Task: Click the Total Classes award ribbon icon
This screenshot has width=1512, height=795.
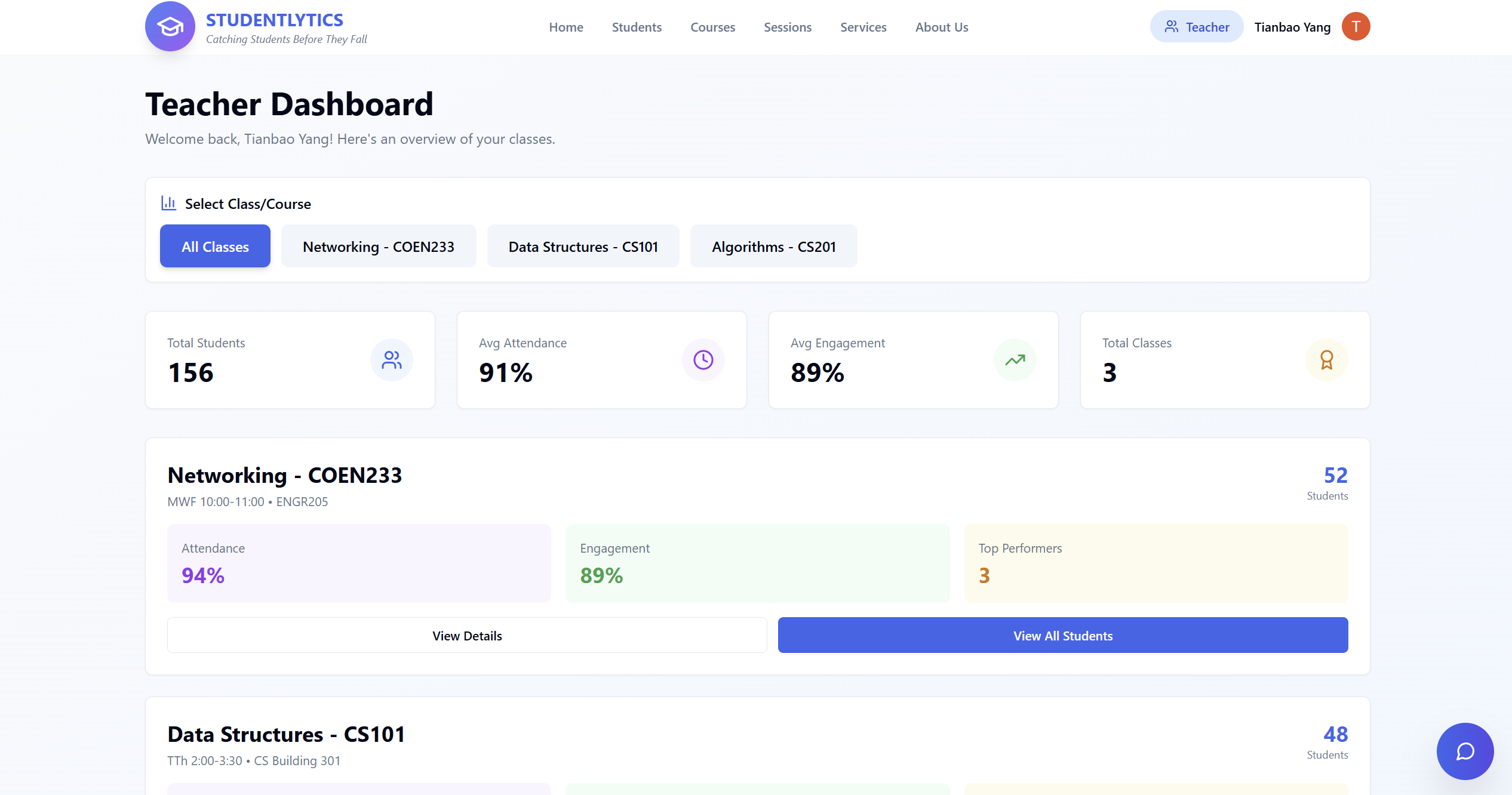Action: pyautogui.click(x=1326, y=360)
